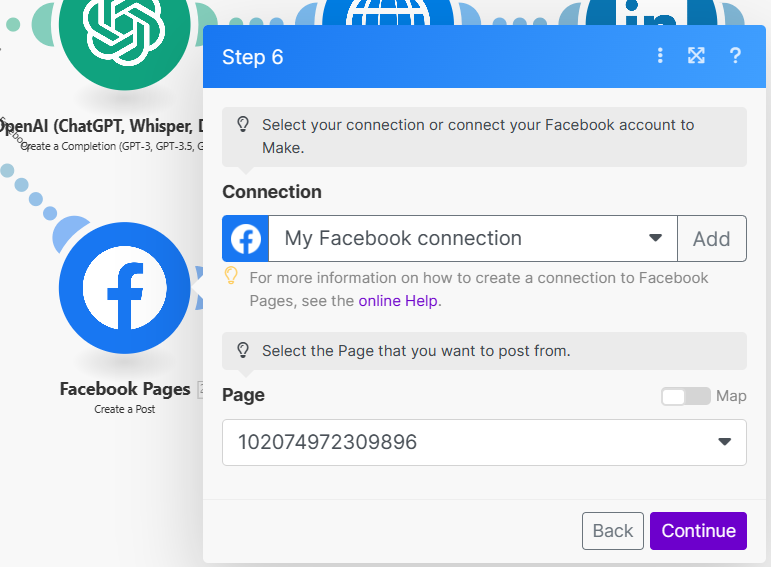This screenshot has height=567, width=771.
Task: Open the online Help link
Action: (398, 300)
